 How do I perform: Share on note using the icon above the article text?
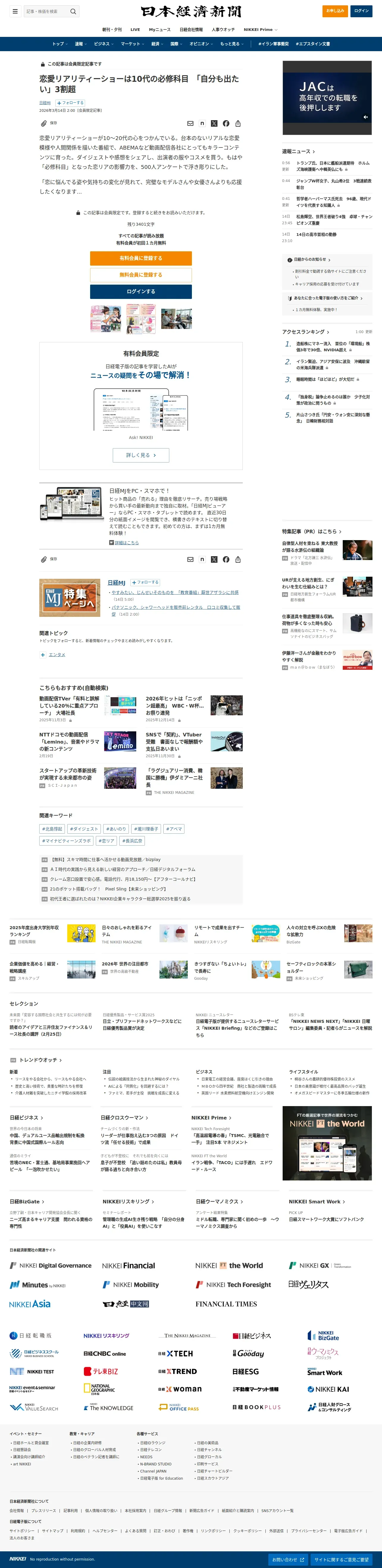pos(202,123)
